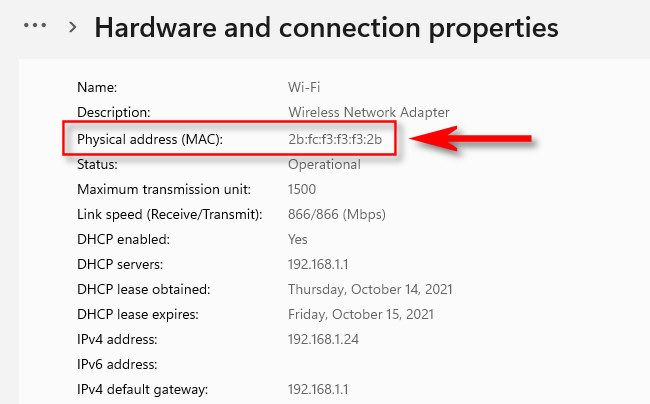This screenshot has width=650, height=404.
Task: Select the IPv4 default gateway address value
Action: [x=319, y=389]
